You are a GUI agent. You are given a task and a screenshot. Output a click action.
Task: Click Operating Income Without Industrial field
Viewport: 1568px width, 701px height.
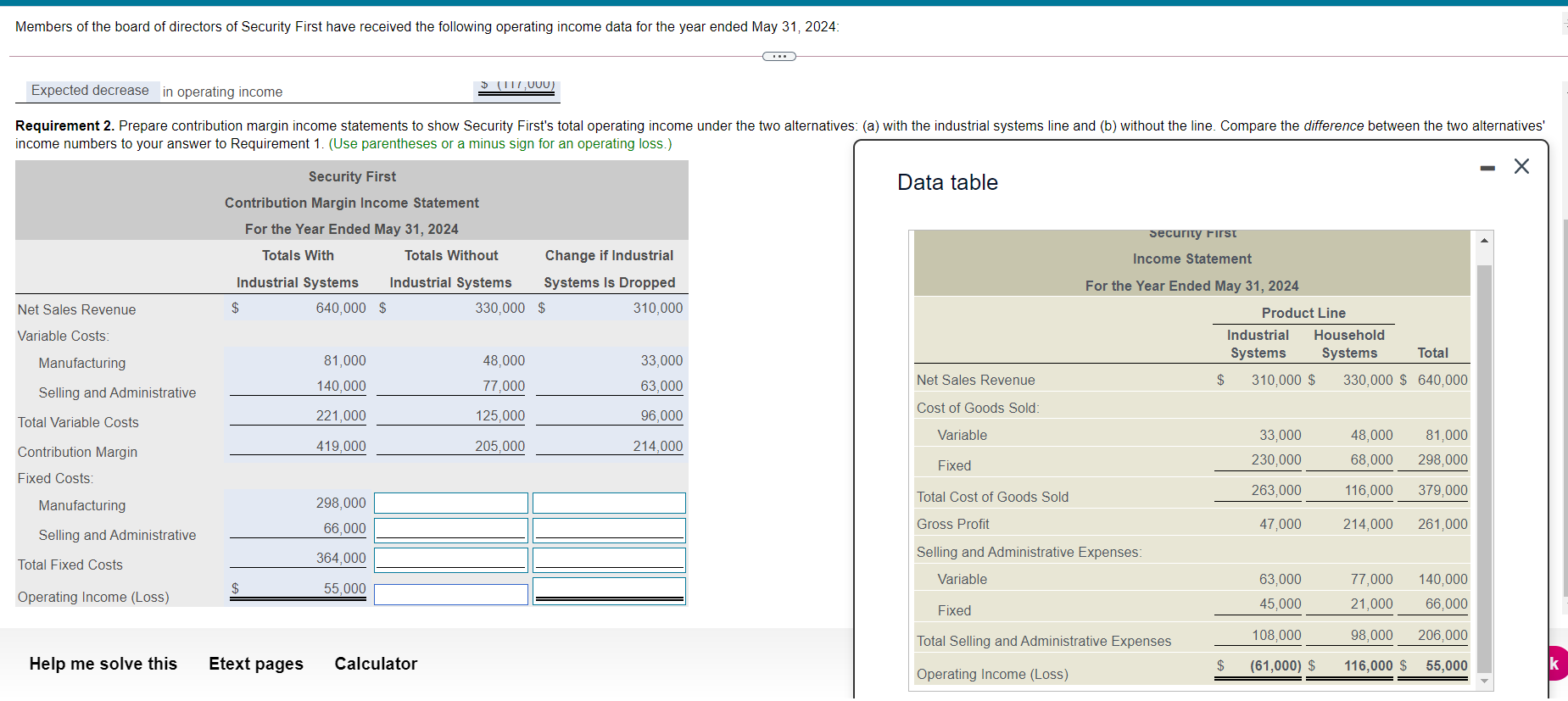click(x=451, y=594)
